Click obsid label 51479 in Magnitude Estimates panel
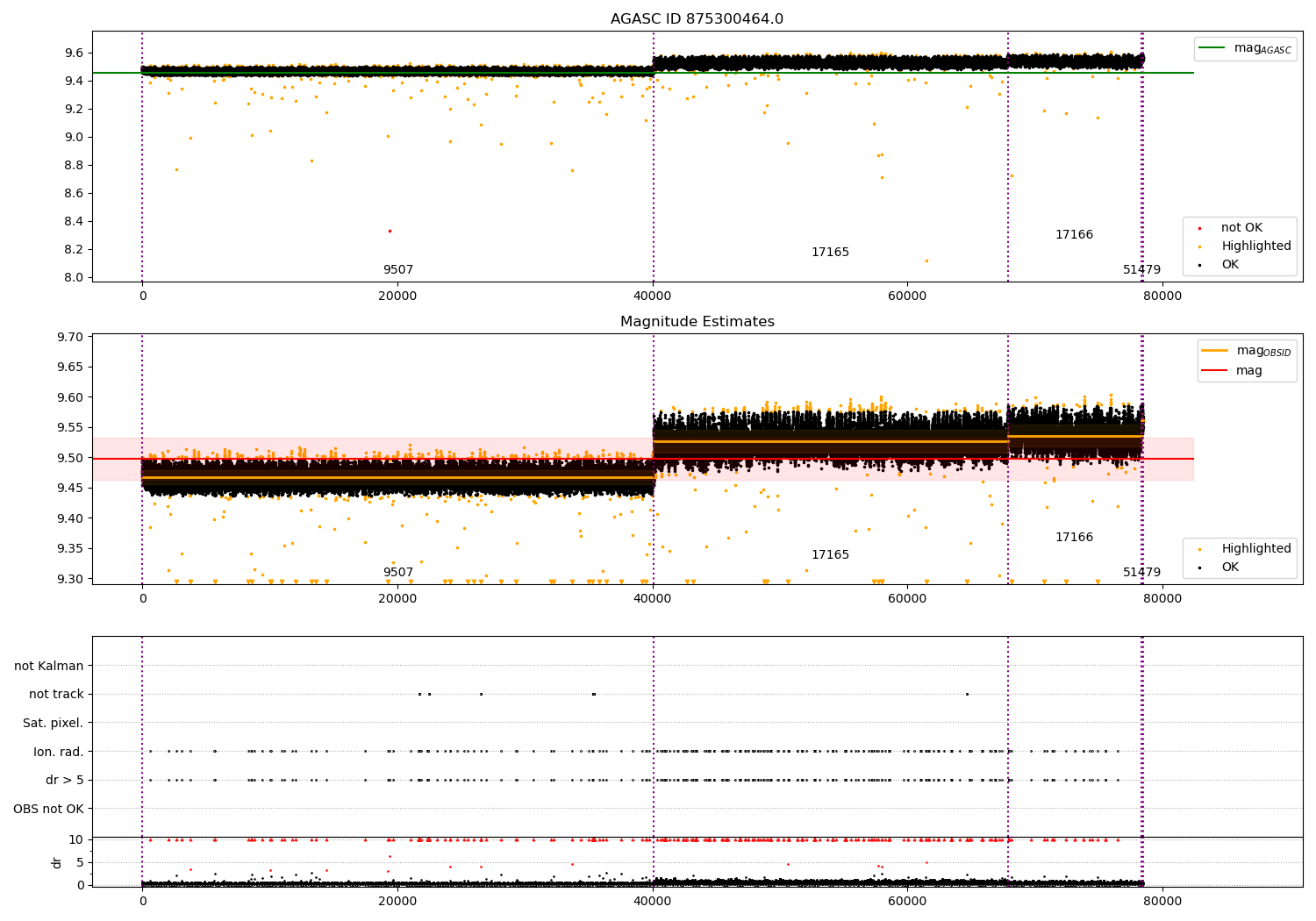1316x921 pixels. coord(1141,573)
